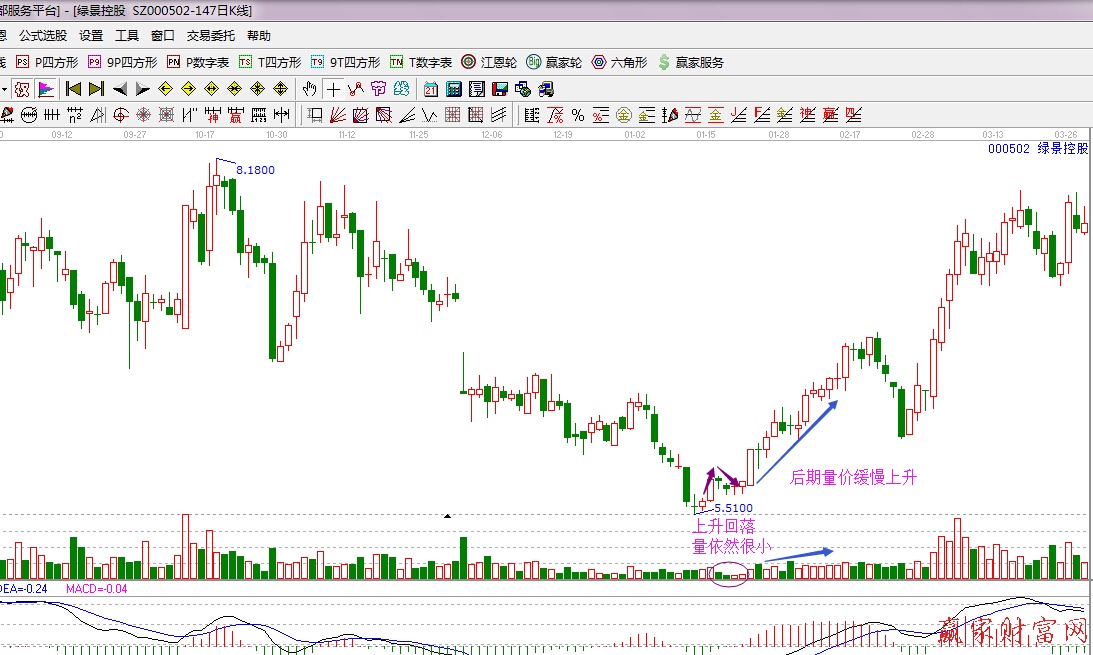Click the floppy disk save icon
This screenshot has height=655, width=1093.
pyautogui.click(x=500, y=88)
